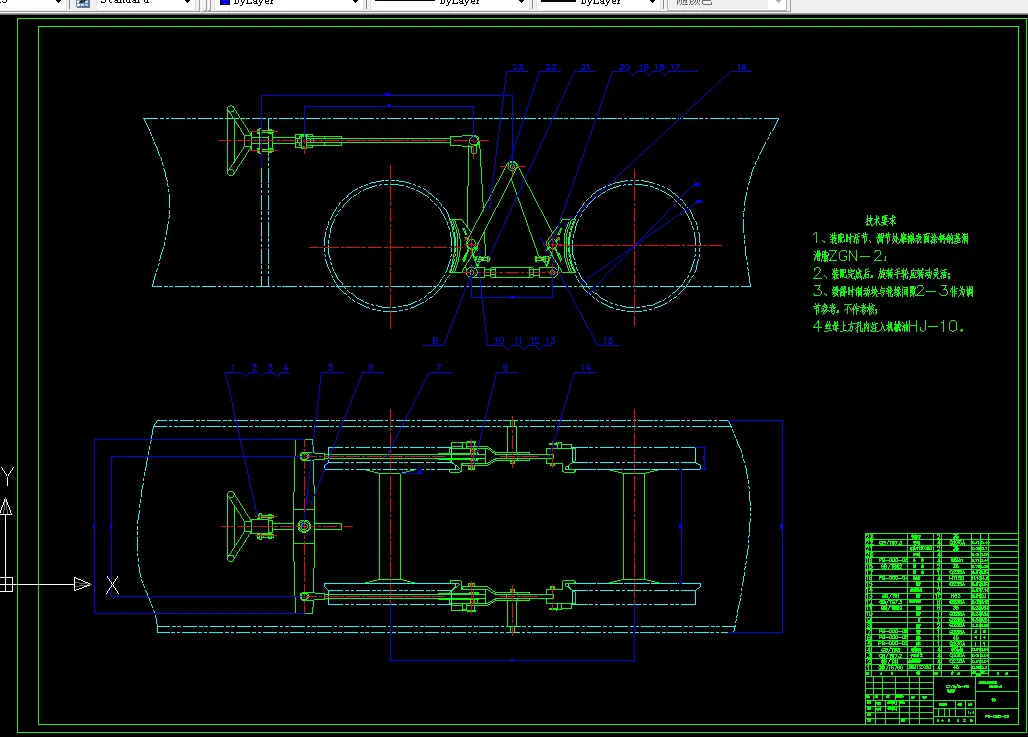Select part callout number 21

pyautogui.click(x=585, y=67)
